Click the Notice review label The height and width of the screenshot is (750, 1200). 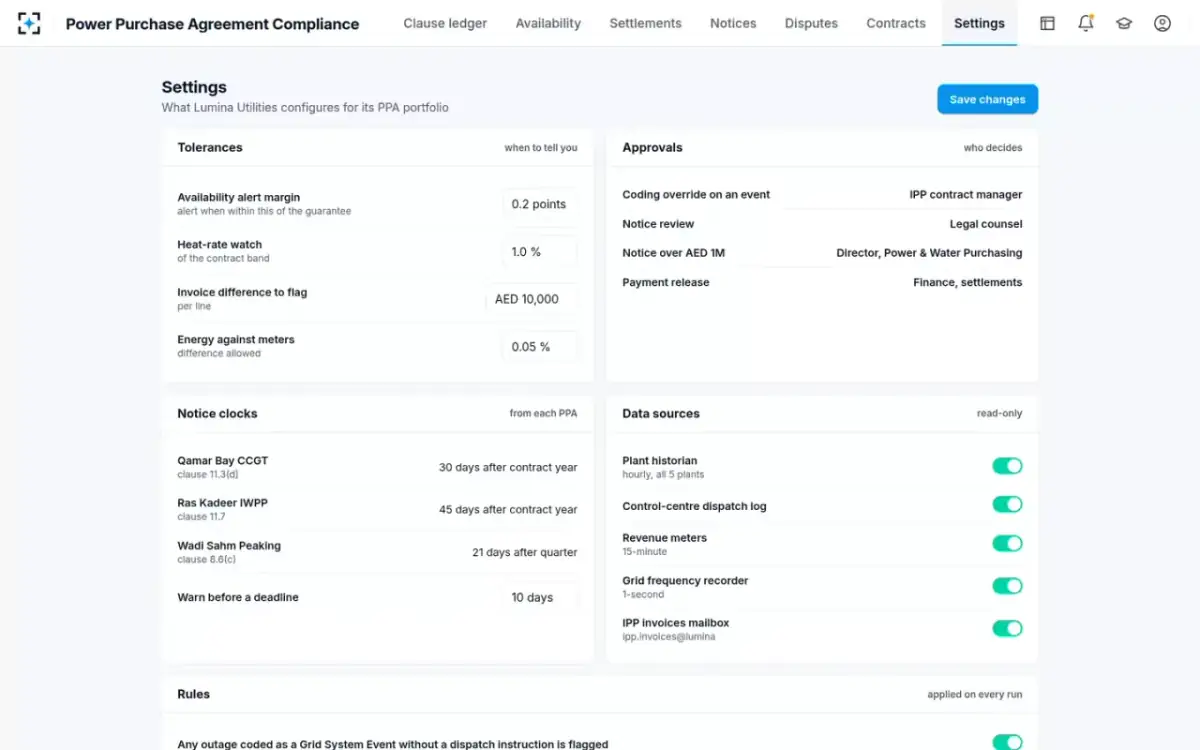(658, 224)
